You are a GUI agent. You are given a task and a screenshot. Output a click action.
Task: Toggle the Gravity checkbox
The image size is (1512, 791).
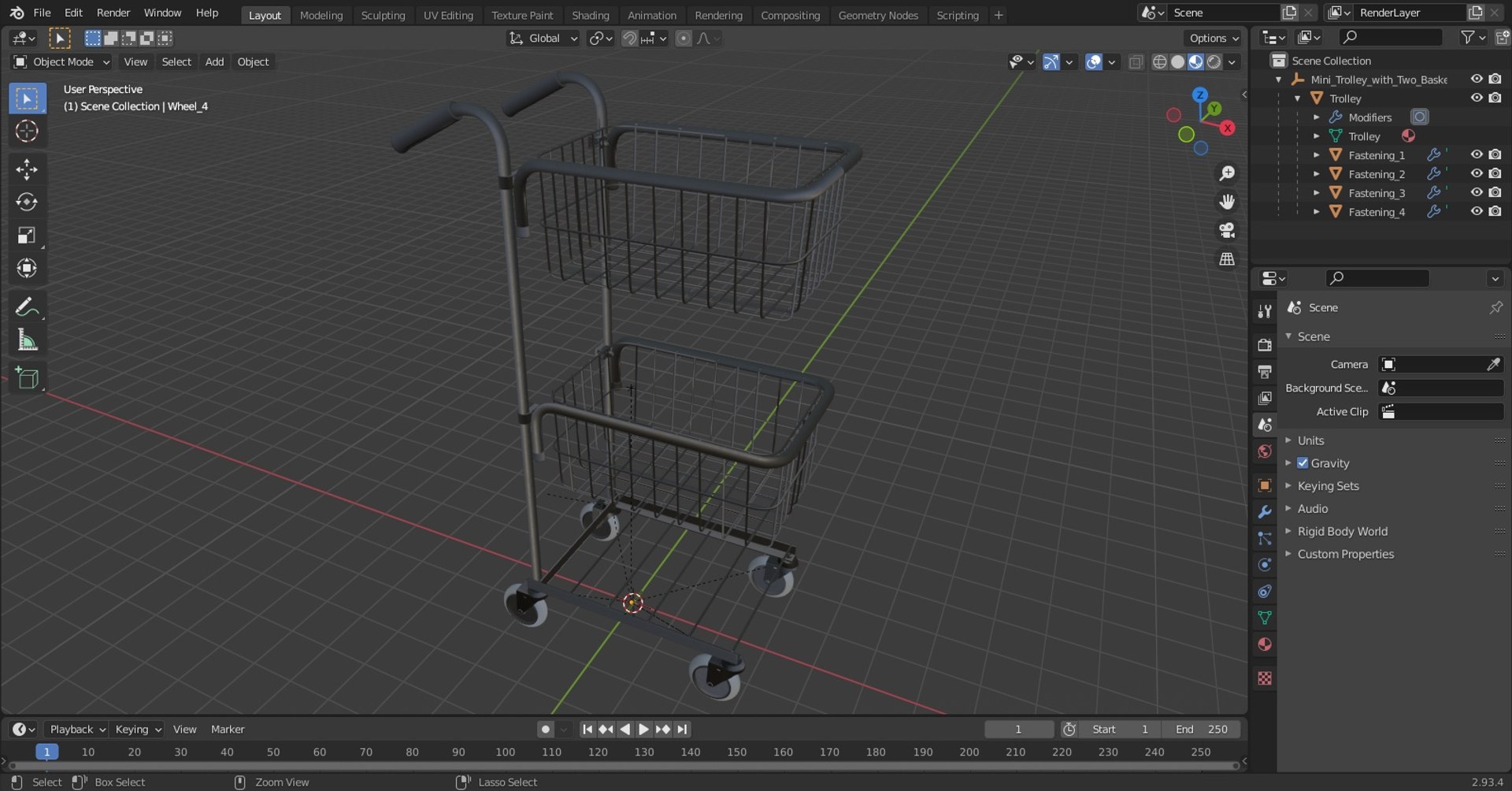point(1303,463)
